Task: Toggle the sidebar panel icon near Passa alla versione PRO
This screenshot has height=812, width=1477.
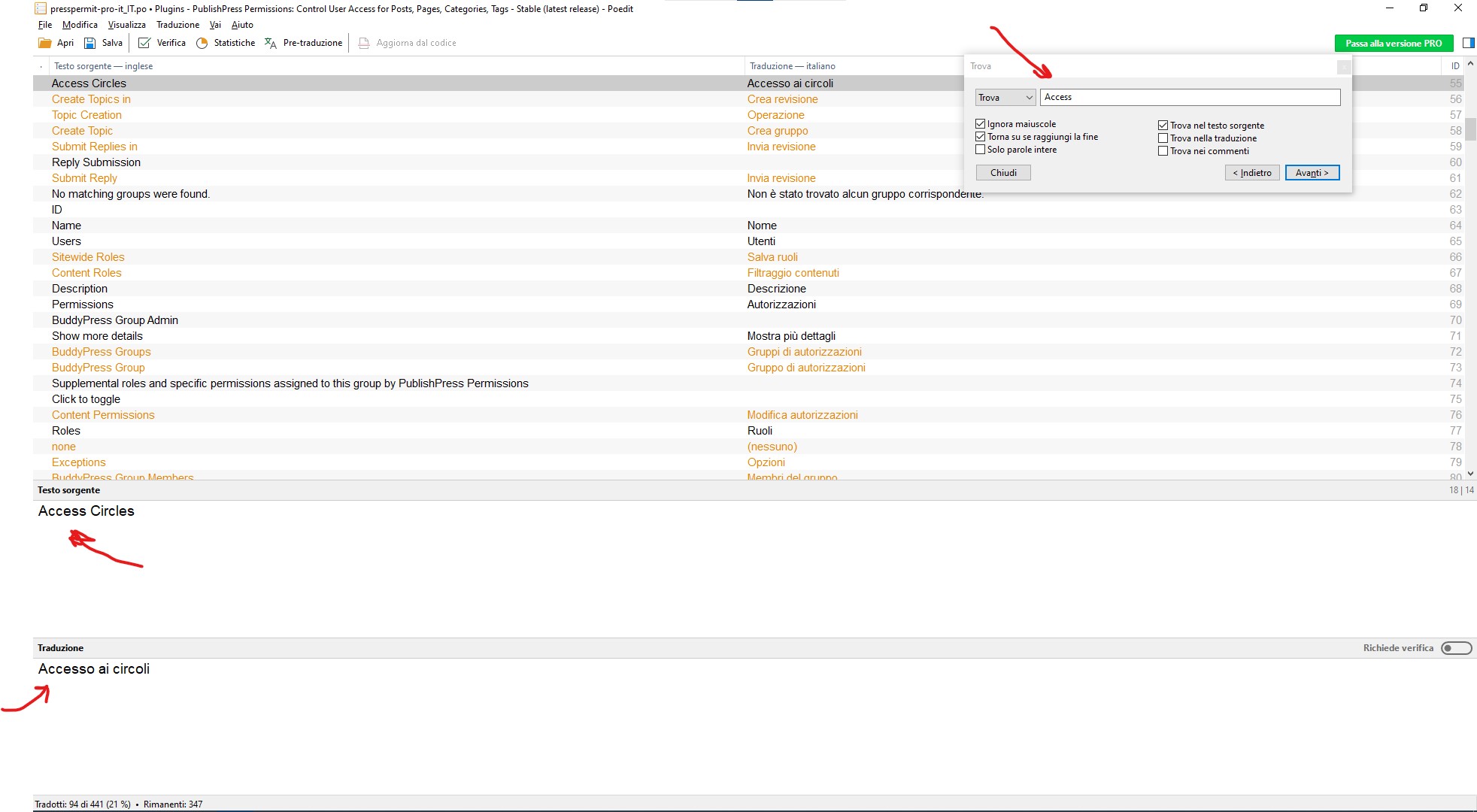Action: pyautogui.click(x=1466, y=43)
